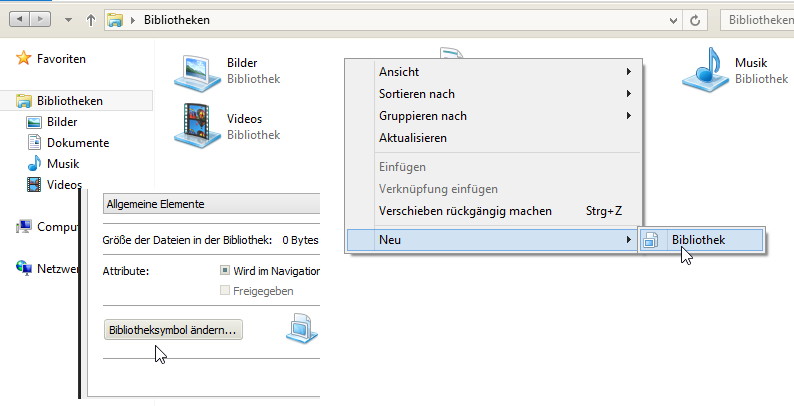Choose Verschieben rückgängig machen

coord(494,211)
